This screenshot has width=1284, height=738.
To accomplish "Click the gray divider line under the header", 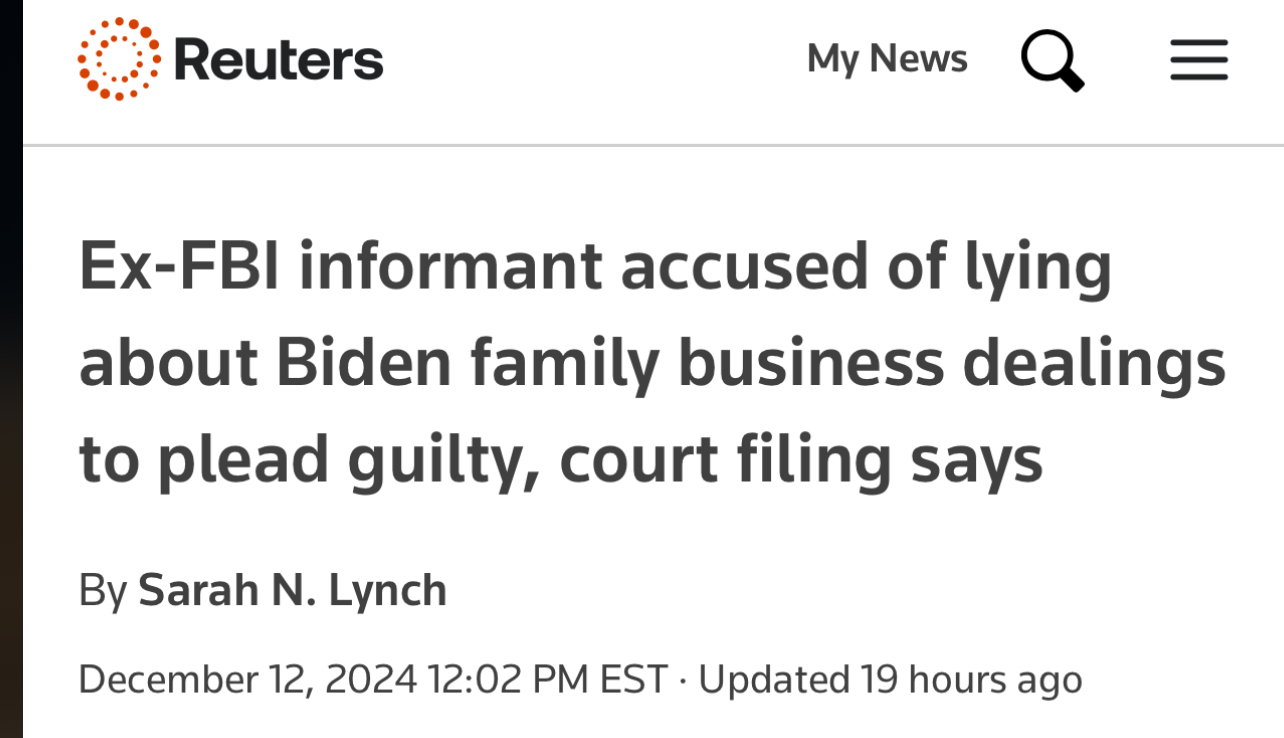I will (653, 146).
